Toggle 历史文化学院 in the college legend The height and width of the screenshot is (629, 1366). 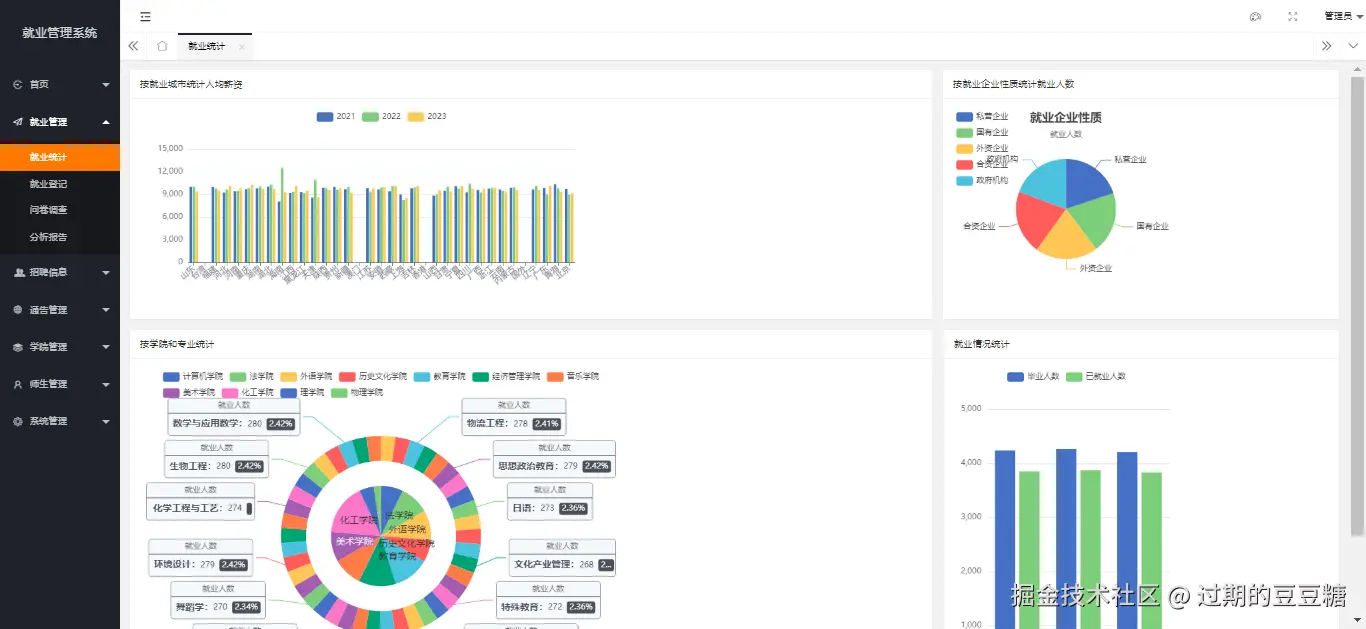374,377
